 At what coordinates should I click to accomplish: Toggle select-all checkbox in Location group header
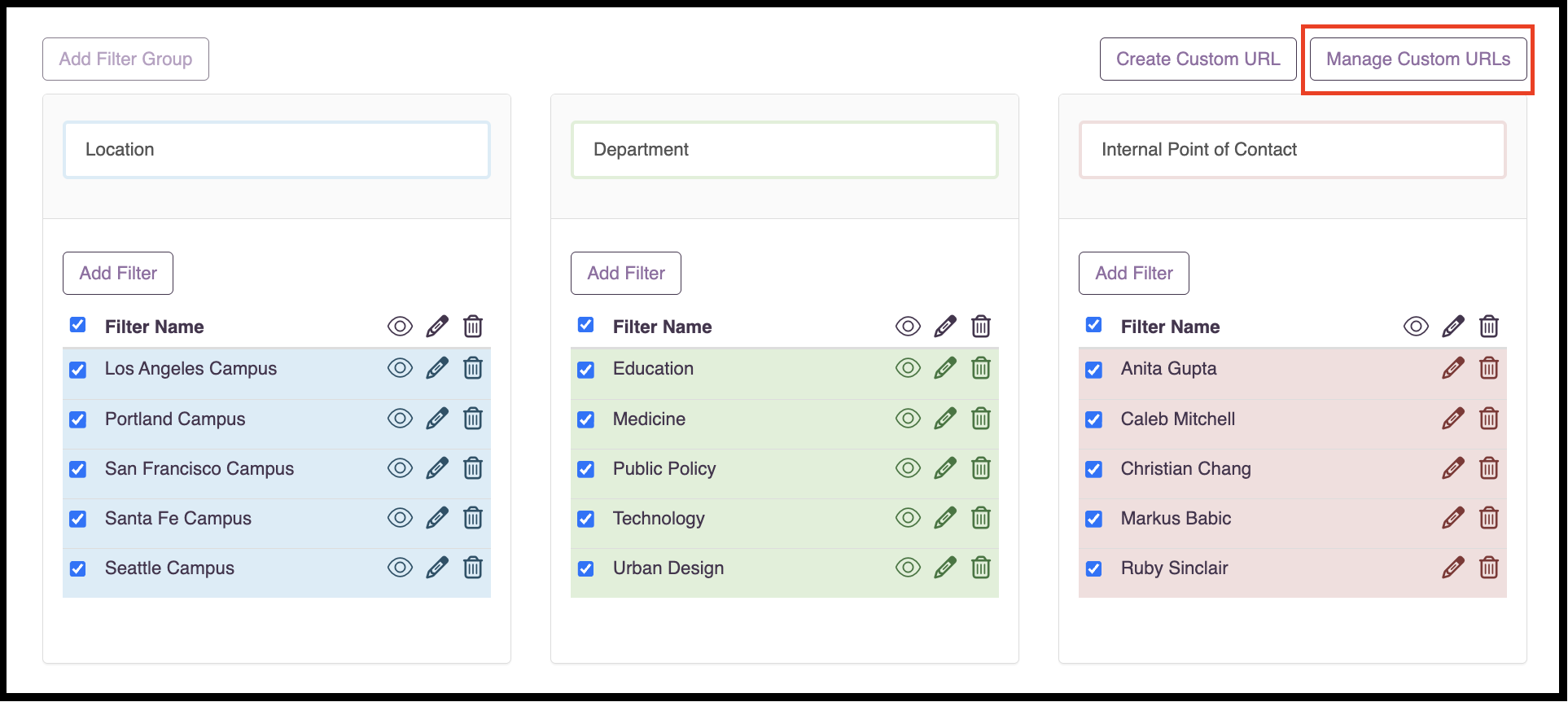pyautogui.click(x=78, y=325)
